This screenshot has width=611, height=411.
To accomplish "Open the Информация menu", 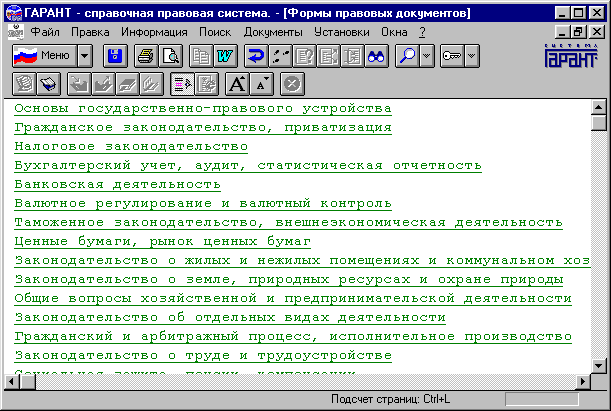I will coord(154,32).
